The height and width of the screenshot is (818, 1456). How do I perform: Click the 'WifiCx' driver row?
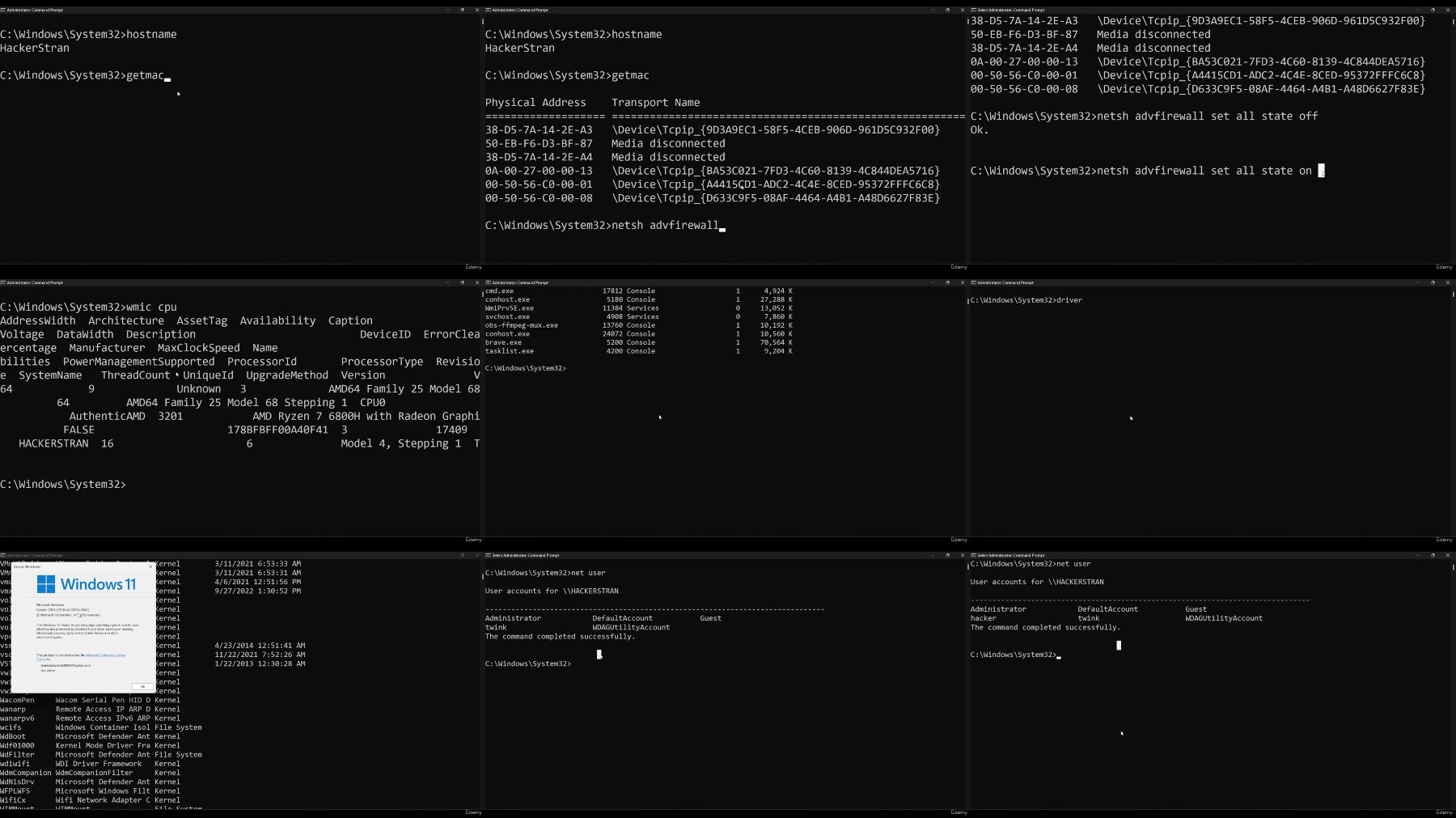coord(90,800)
